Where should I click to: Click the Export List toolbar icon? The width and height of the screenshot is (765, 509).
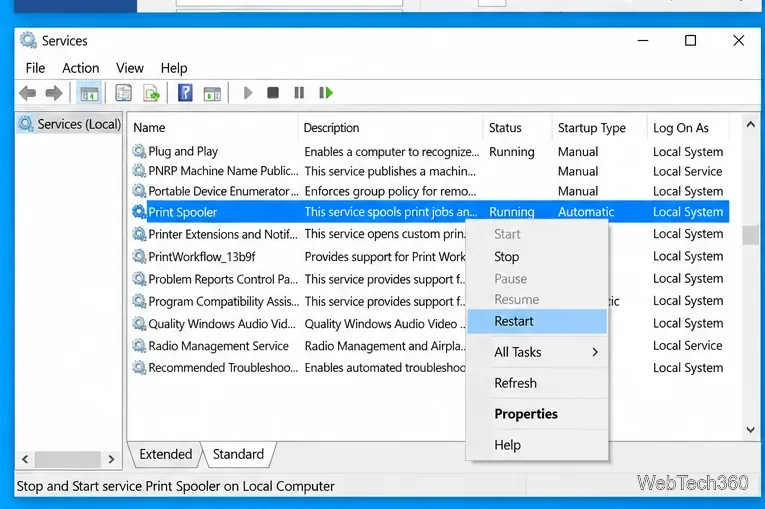pyautogui.click(x=151, y=93)
